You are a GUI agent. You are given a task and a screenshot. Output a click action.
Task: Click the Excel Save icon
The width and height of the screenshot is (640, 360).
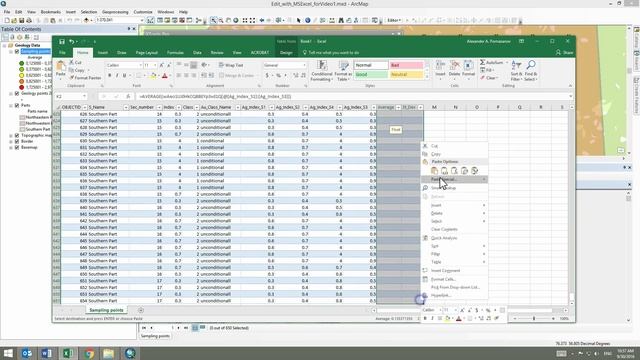point(62,42)
